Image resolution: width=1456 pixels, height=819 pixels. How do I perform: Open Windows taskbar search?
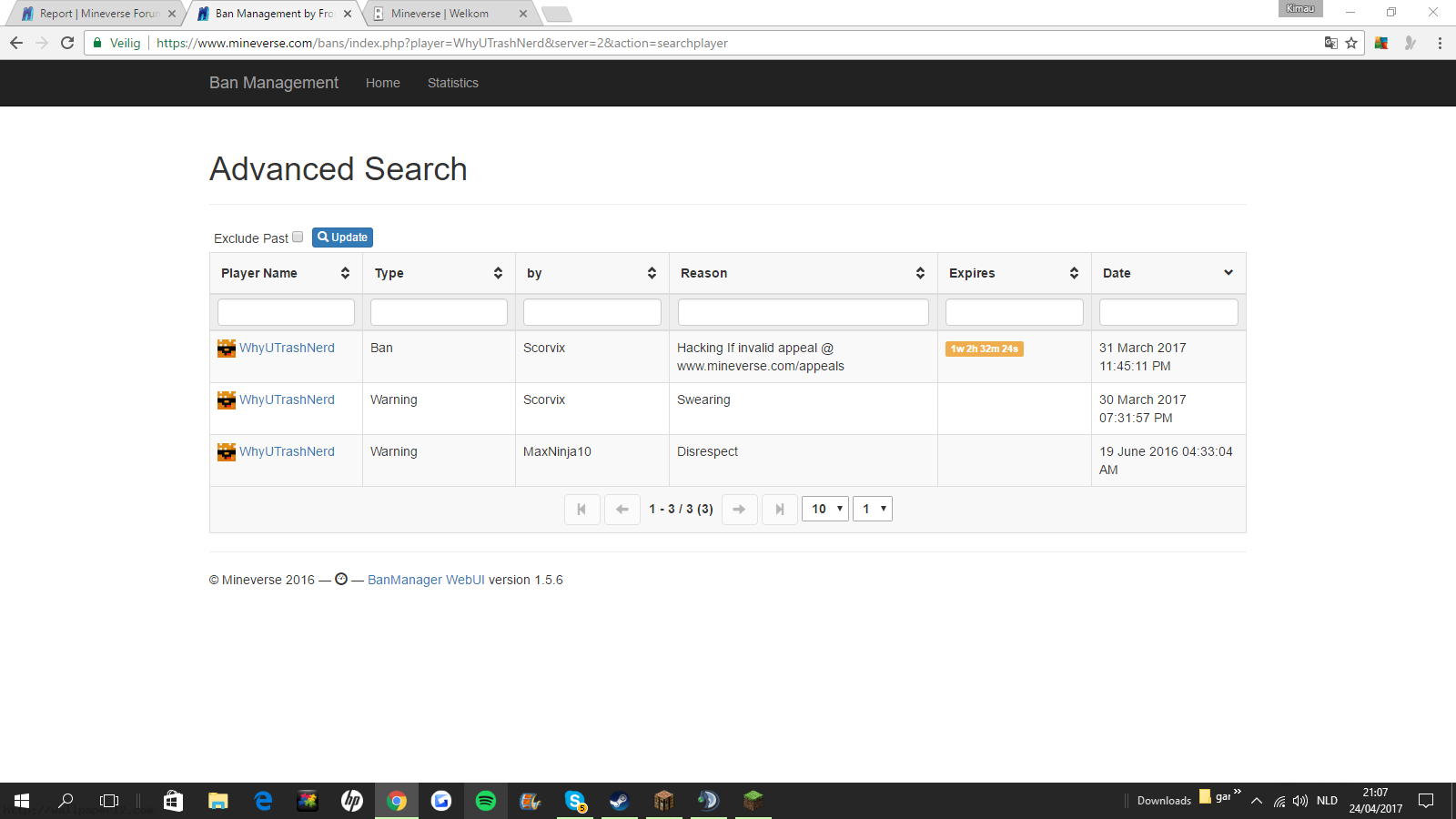66,801
